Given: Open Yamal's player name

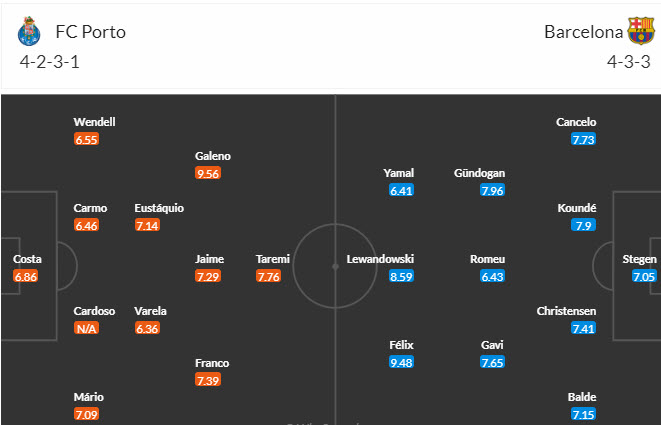Looking at the screenshot, I should pyautogui.click(x=399, y=173).
